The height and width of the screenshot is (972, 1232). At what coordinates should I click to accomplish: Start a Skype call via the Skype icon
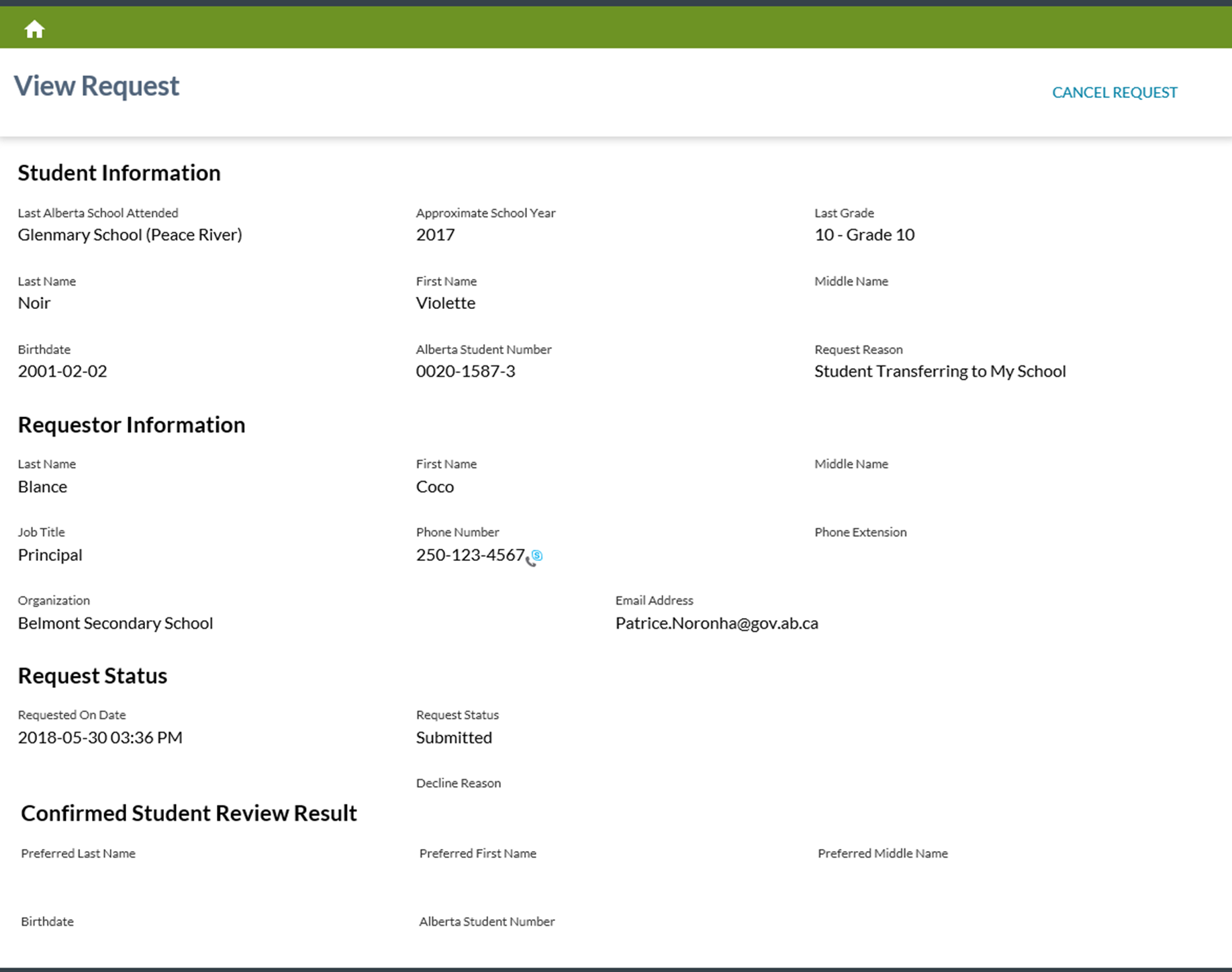pos(537,555)
